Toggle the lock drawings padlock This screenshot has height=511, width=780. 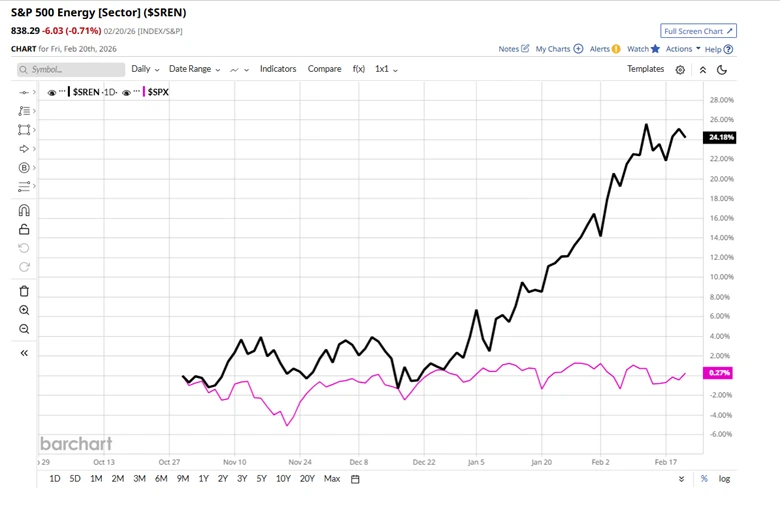24,229
